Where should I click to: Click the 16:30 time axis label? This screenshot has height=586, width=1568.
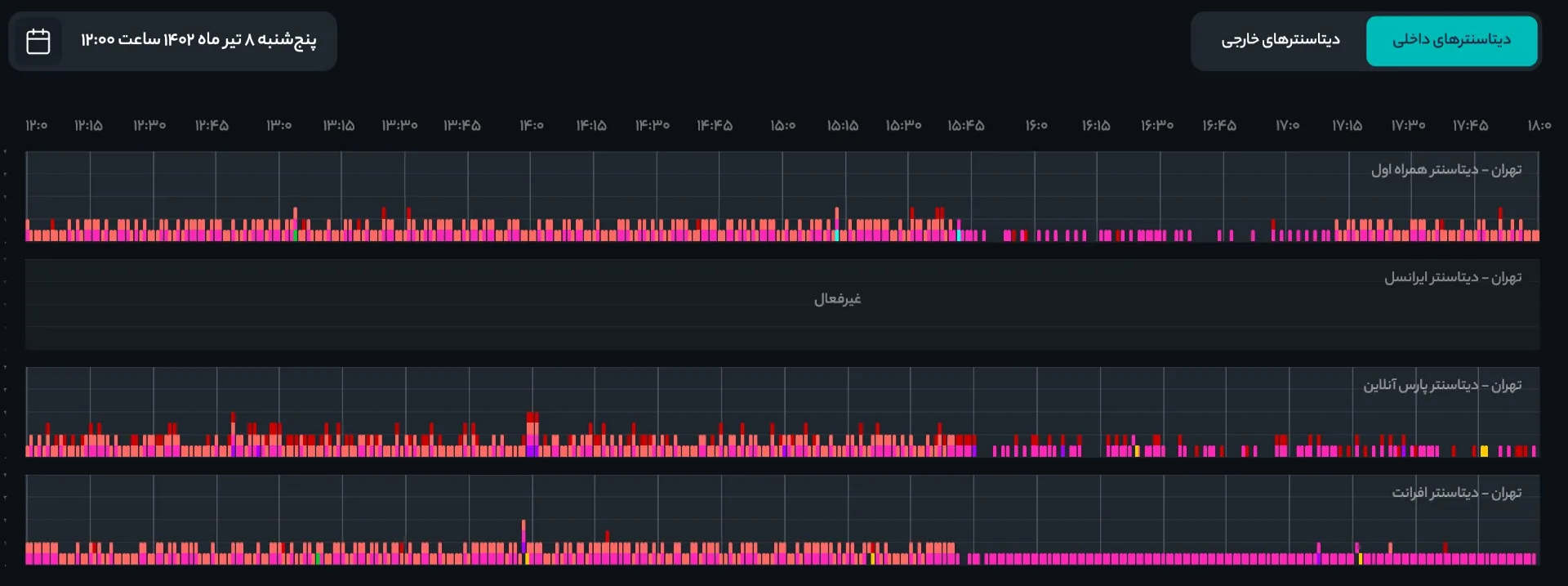point(1156,126)
